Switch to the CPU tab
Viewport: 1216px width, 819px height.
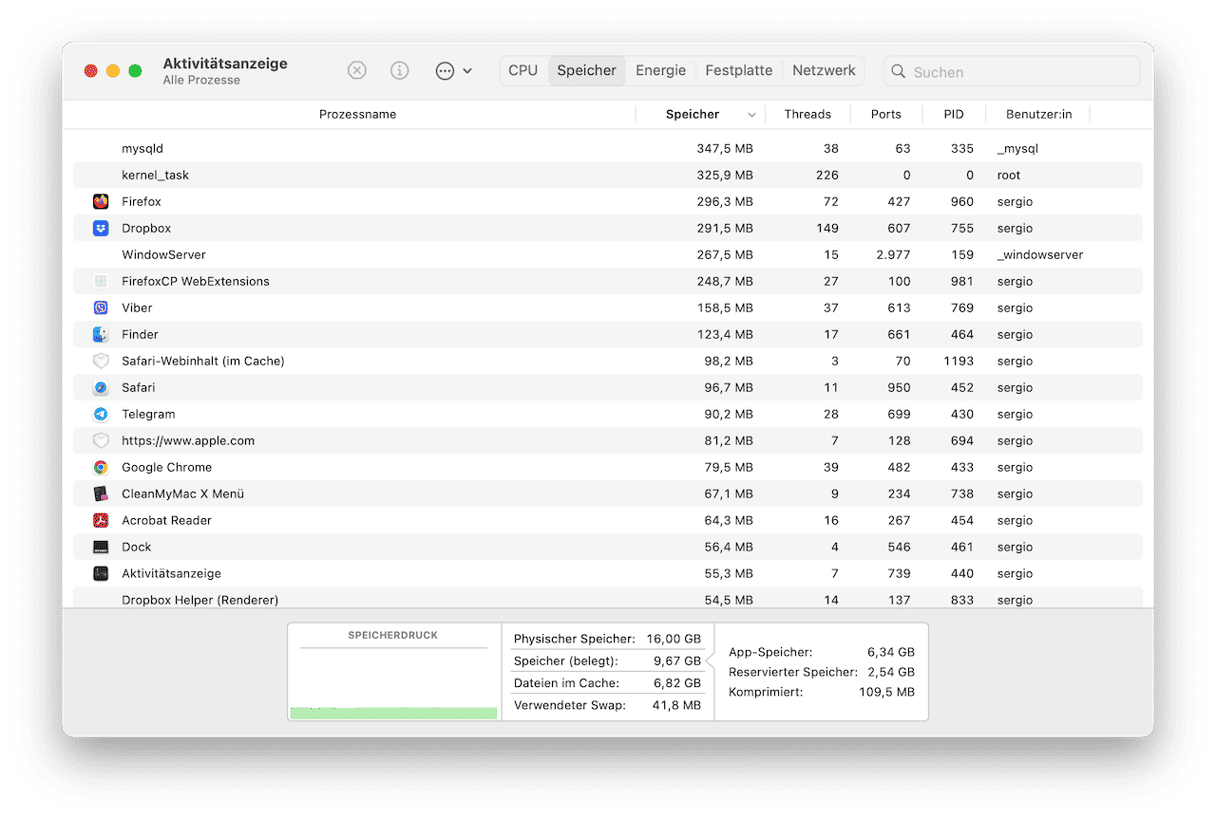pos(523,71)
